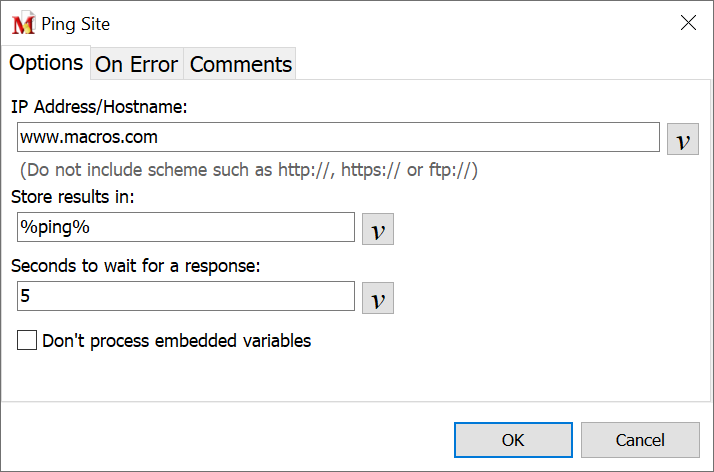This screenshot has height=472, width=714.
Task: Click the "Don't process embedded variables" label text
Action: (x=177, y=341)
